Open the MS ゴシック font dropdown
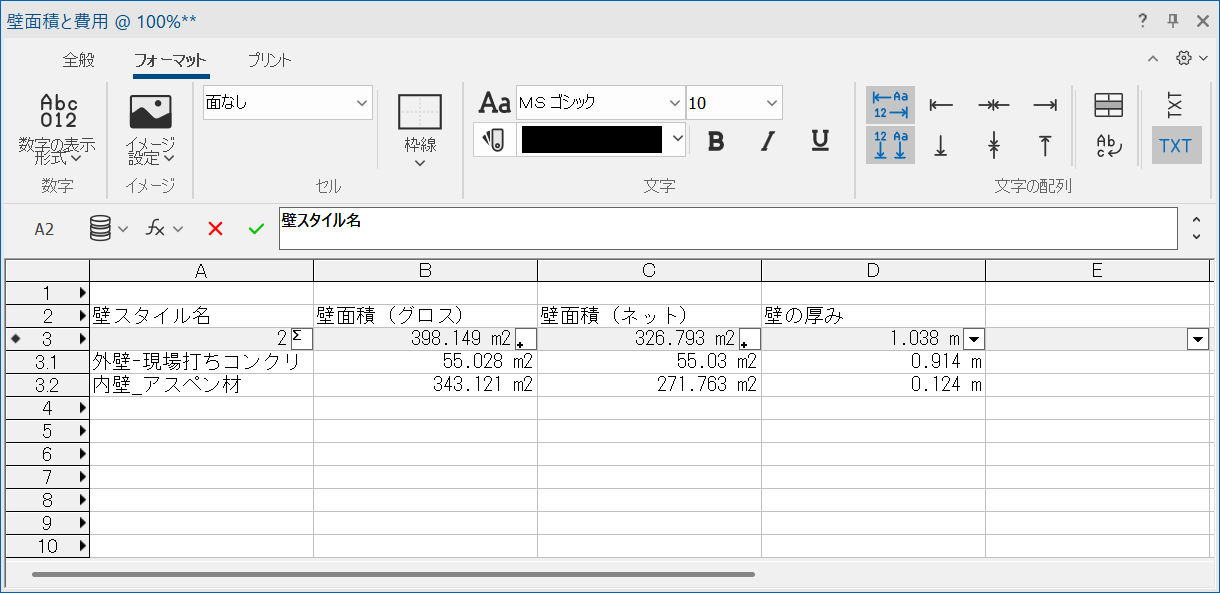The height and width of the screenshot is (593, 1220). 599,103
